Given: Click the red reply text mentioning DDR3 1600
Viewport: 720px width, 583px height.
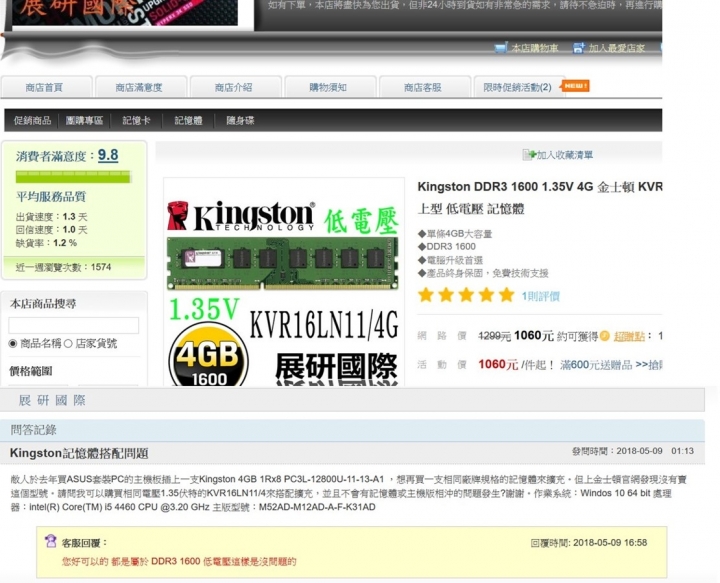Looking at the screenshot, I should pyautogui.click(x=179, y=561).
